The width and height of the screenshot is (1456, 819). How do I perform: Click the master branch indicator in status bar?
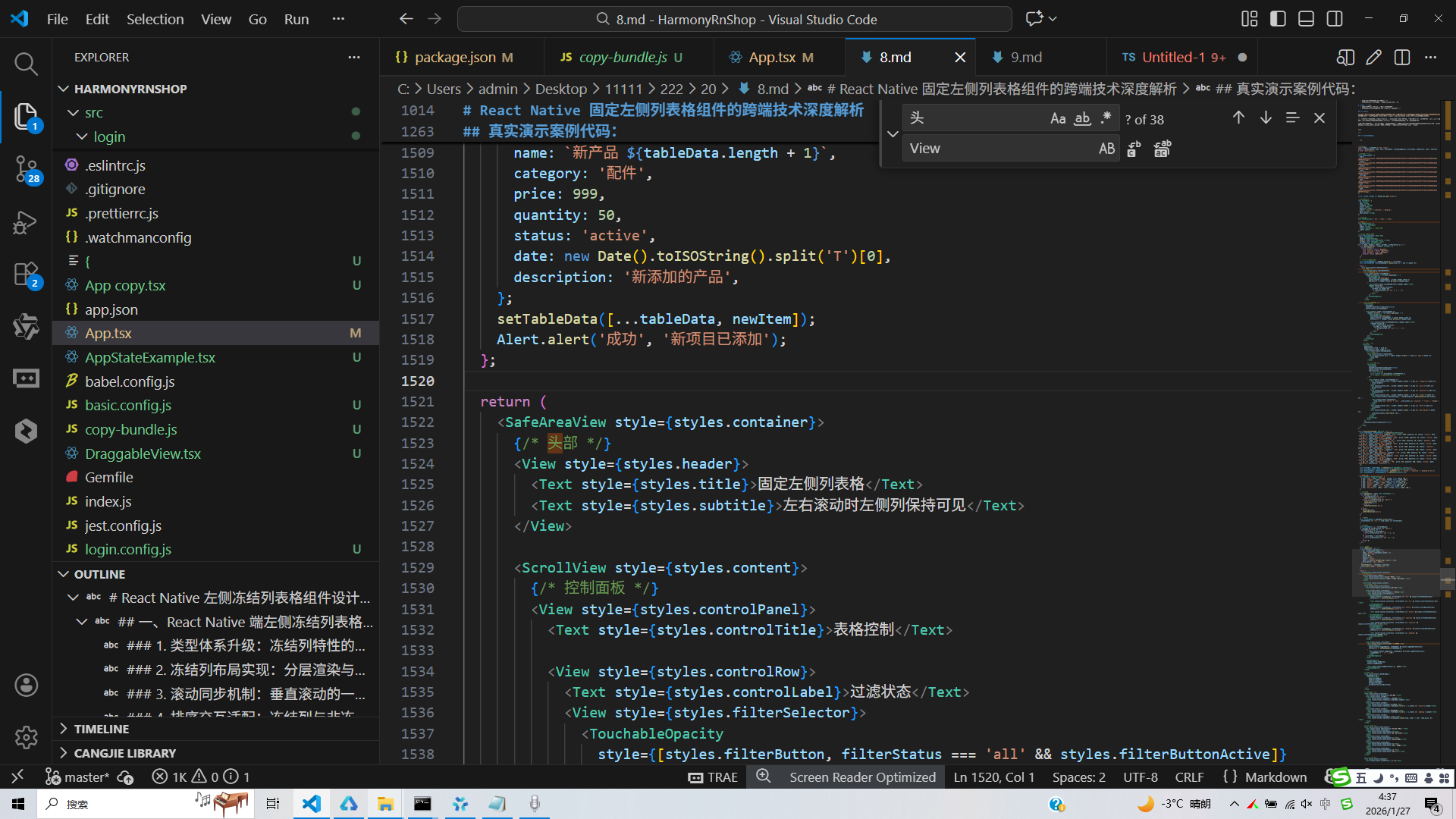86,777
